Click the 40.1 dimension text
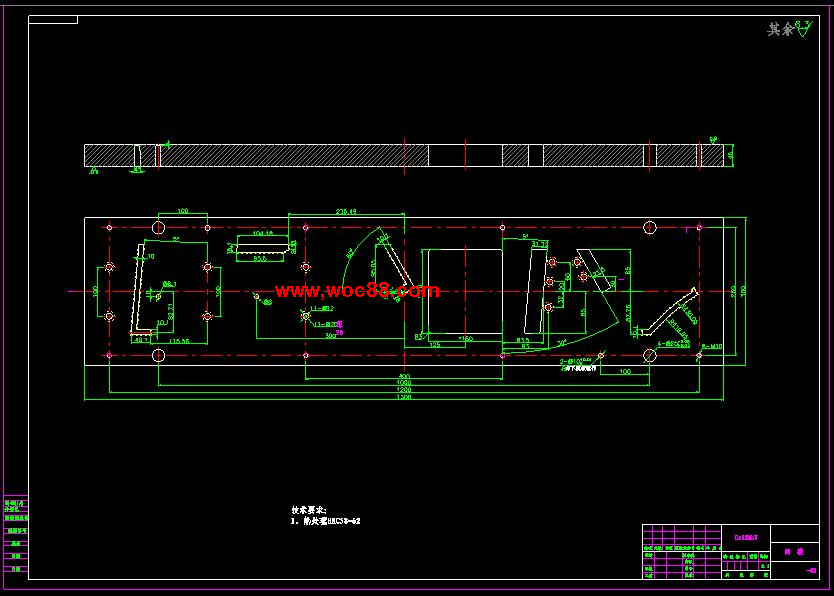Screen dimensions: 834x596 (x=141, y=340)
